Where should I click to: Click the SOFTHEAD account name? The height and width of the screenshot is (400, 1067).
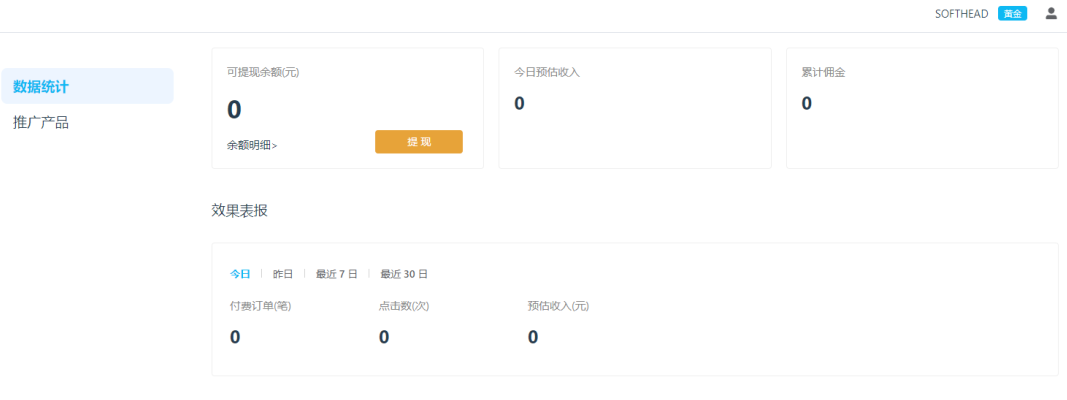coord(961,14)
